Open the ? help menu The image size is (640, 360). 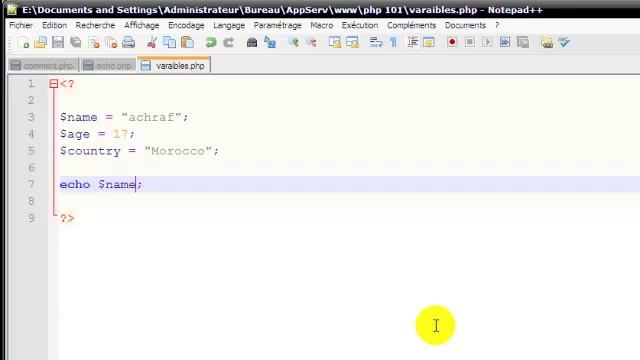pos(497,25)
